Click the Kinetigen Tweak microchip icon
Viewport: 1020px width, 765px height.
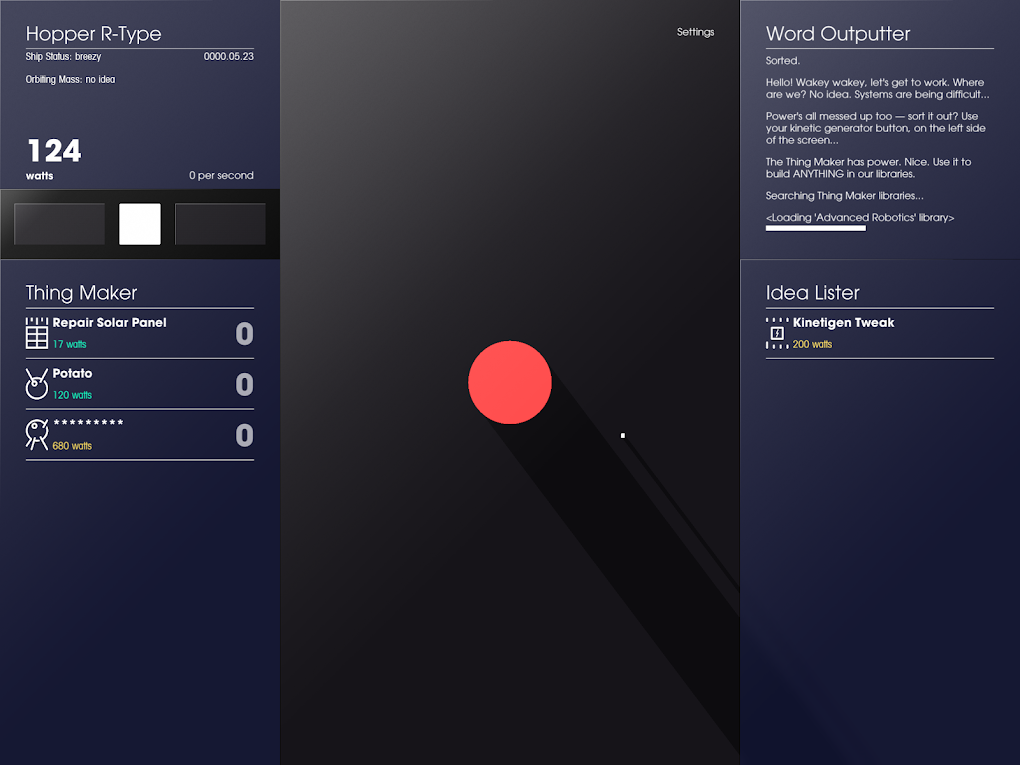[x=776, y=331]
